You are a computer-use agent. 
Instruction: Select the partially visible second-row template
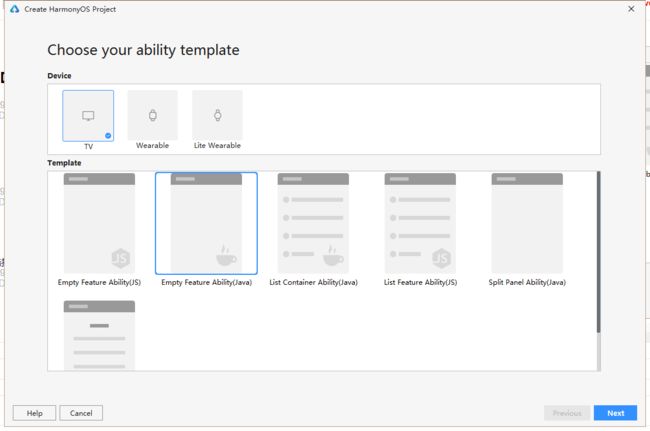pyautogui.click(x=99, y=335)
